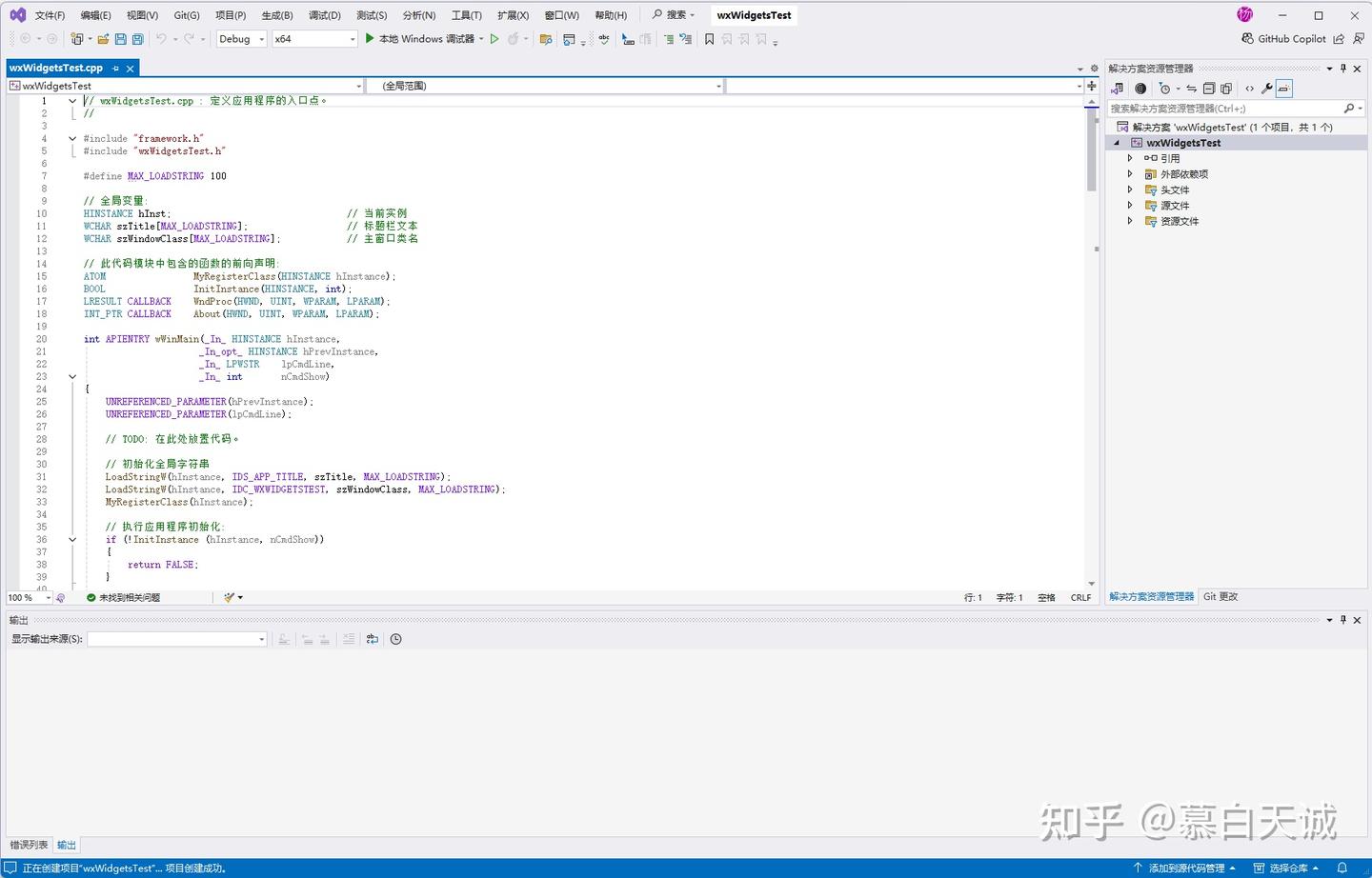Open the x64 platform dropdown

(314, 39)
